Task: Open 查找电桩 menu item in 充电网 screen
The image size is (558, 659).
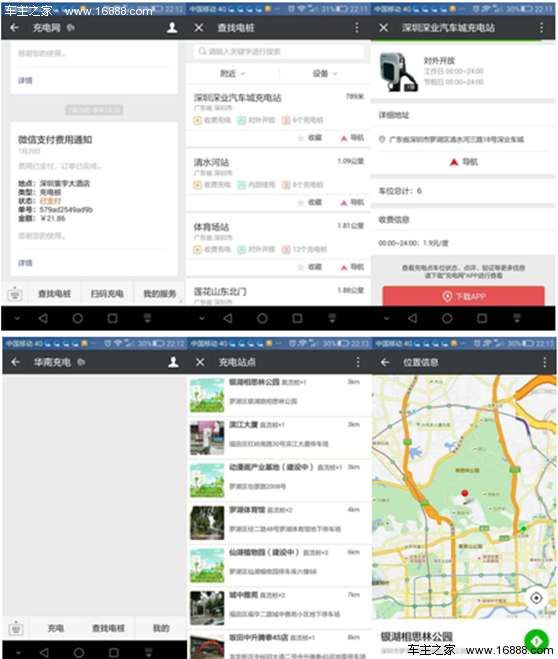Action: 54,294
